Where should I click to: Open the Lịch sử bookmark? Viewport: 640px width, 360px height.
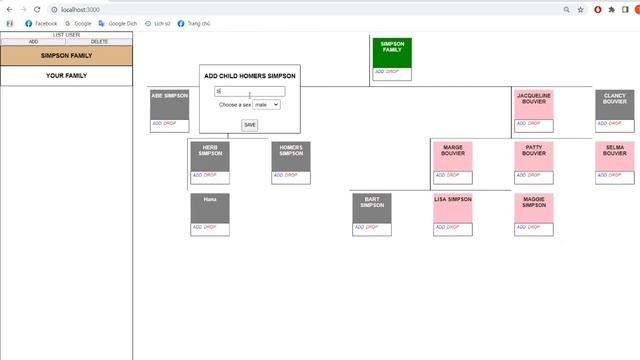coord(158,24)
